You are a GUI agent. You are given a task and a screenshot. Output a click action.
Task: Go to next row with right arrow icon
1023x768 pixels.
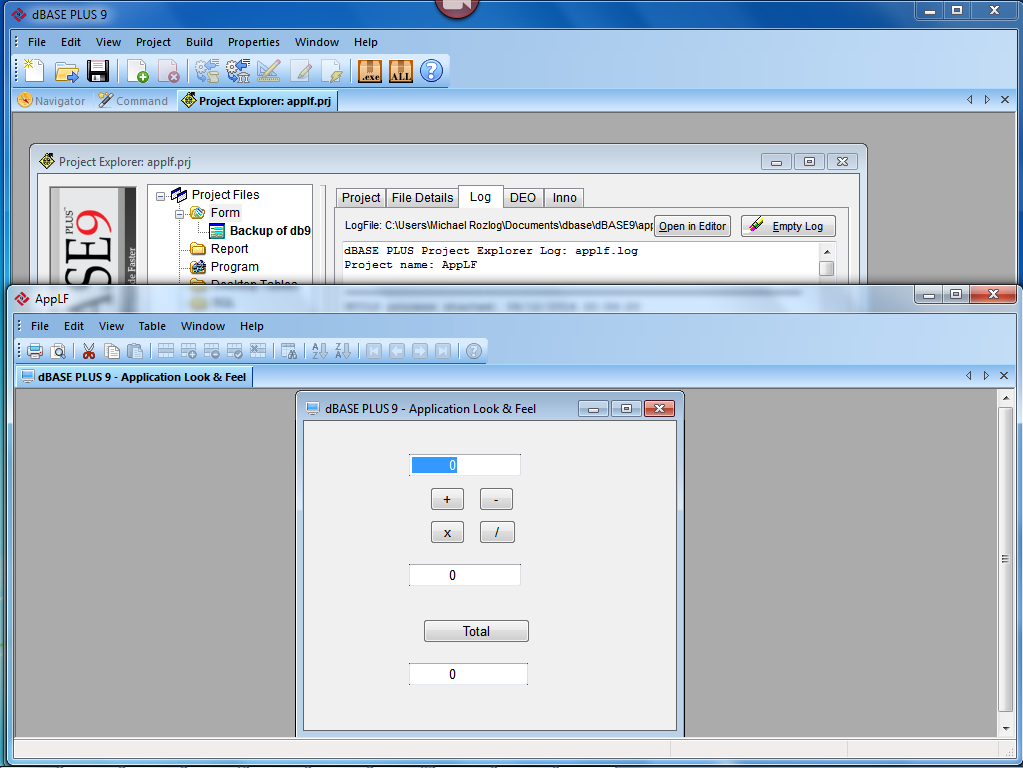tap(420, 351)
